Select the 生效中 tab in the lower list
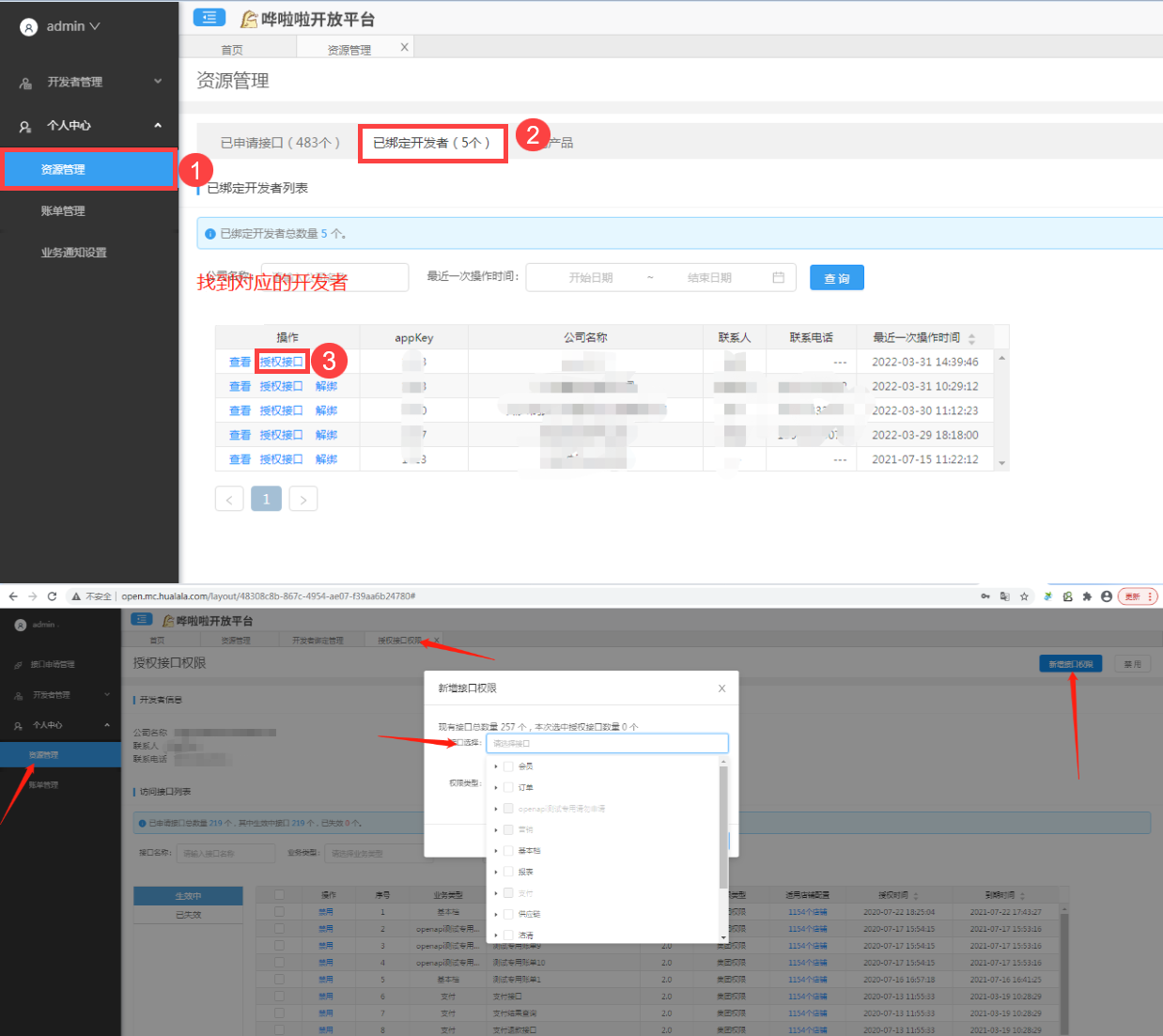Viewport: 1163px width, 1036px height. click(x=188, y=896)
